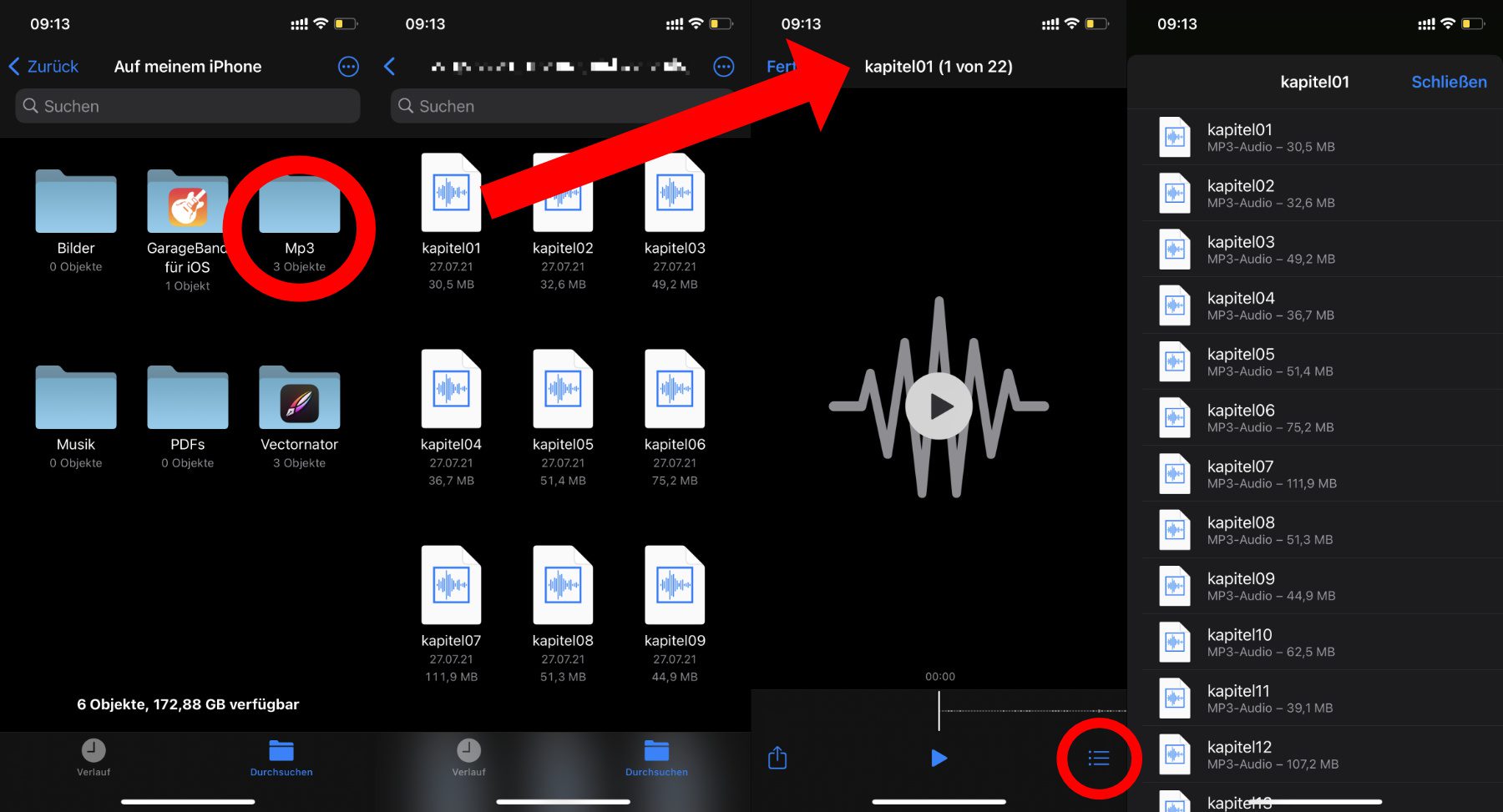Open the more options menu in the Mp3 screen
The width and height of the screenshot is (1503, 812).
tap(724, 66)
